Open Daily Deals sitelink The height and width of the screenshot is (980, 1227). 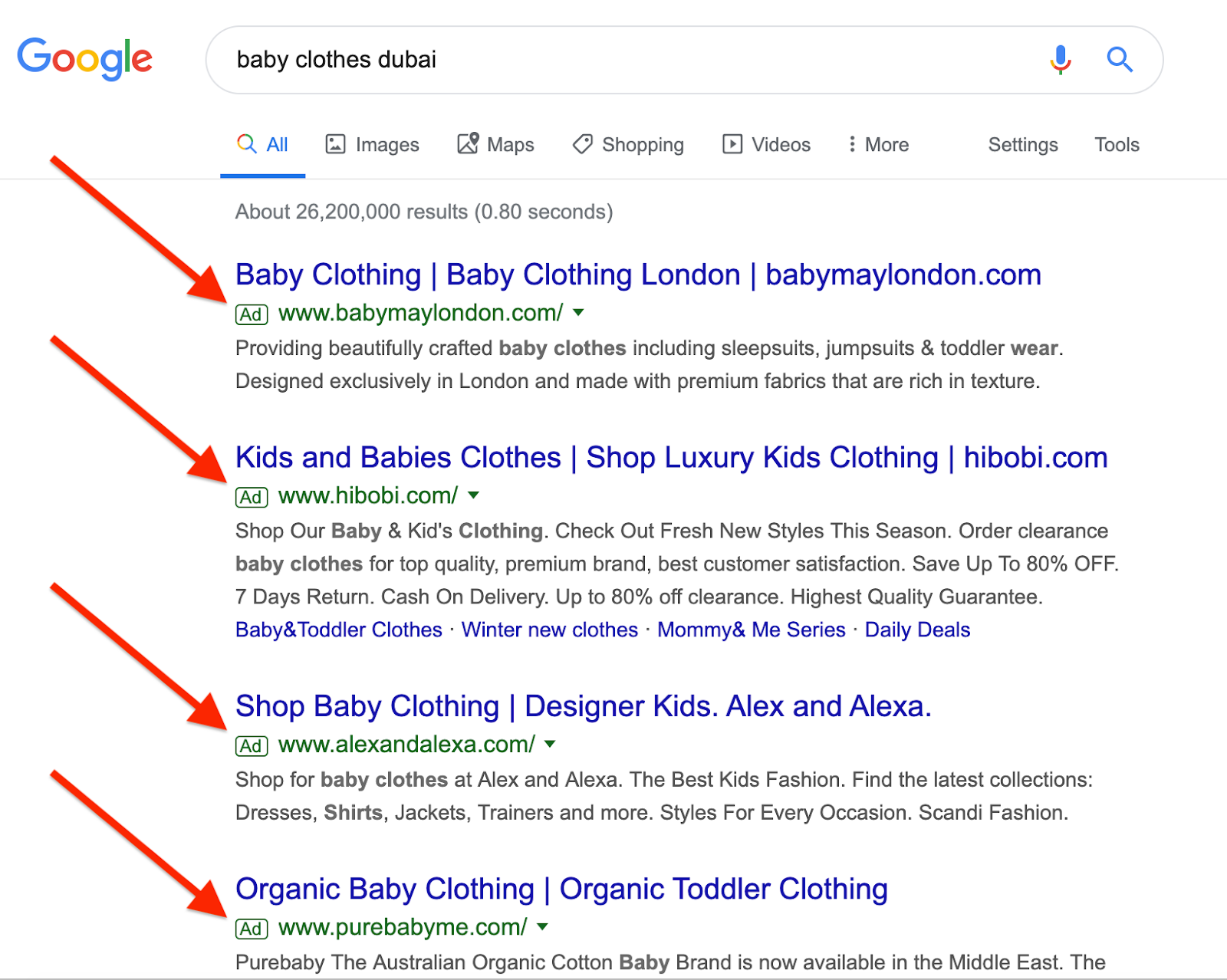point(918,630)
